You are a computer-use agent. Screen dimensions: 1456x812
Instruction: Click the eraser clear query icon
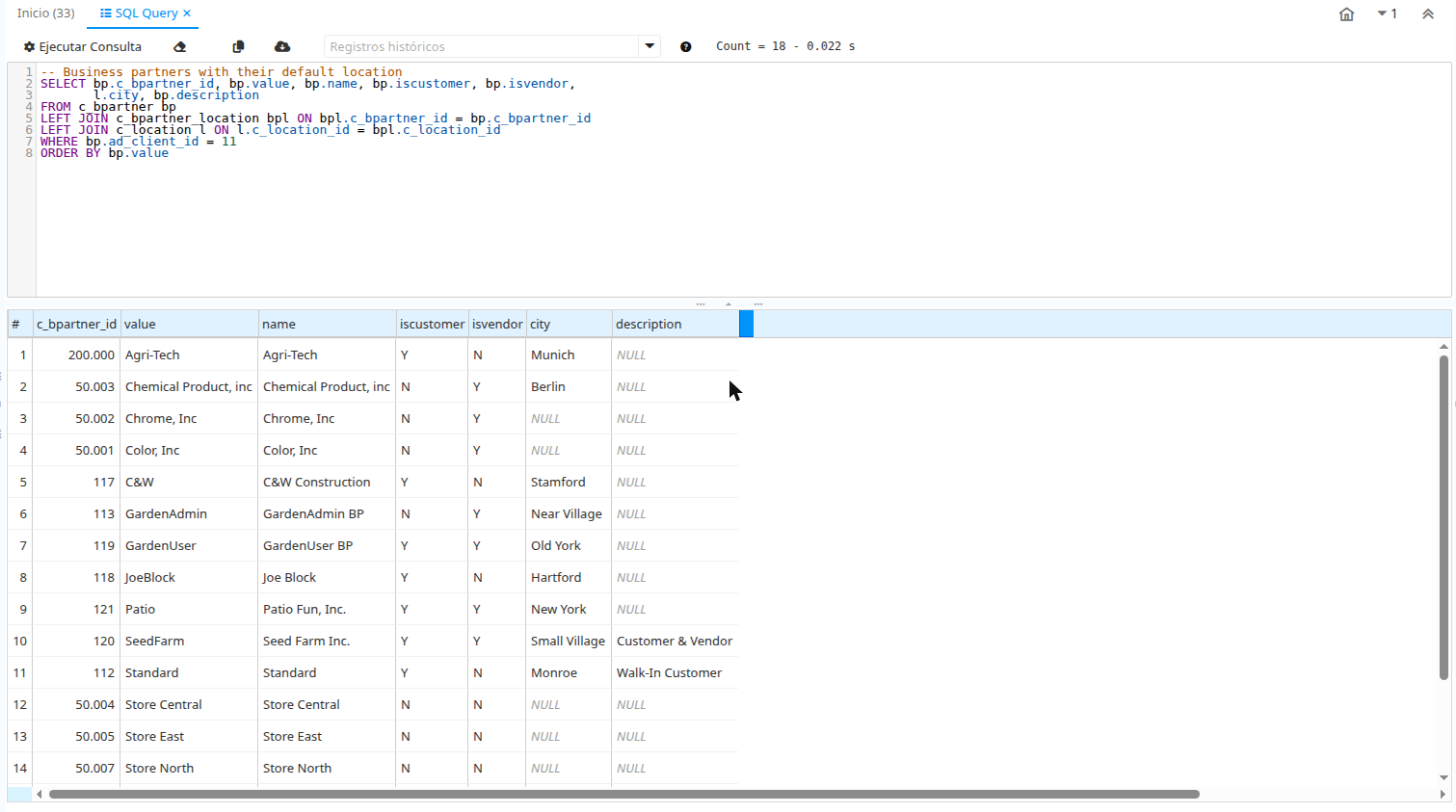180,47
